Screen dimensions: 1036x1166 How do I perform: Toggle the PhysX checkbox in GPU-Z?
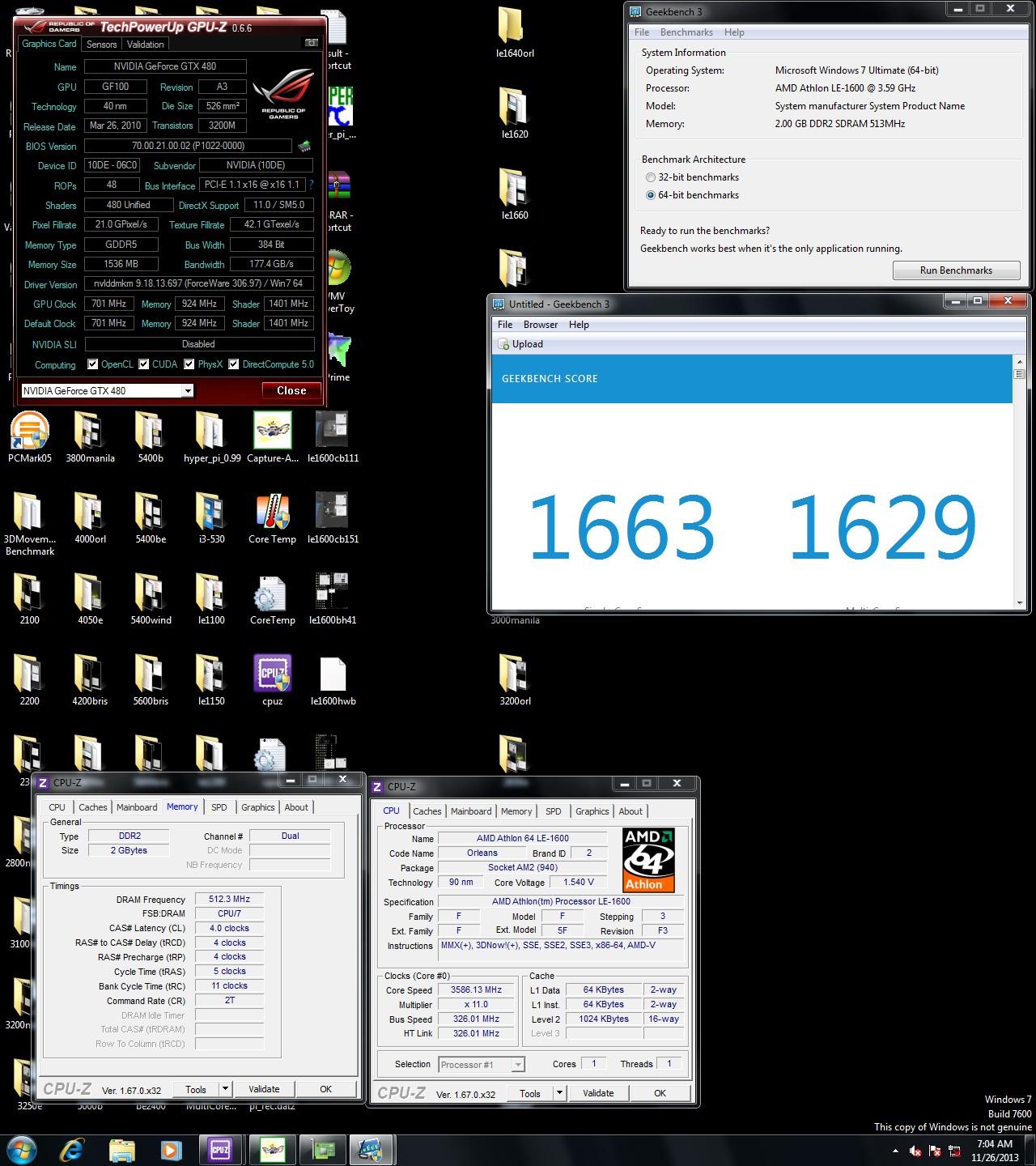pyautogui.click(x=189, y=364)
